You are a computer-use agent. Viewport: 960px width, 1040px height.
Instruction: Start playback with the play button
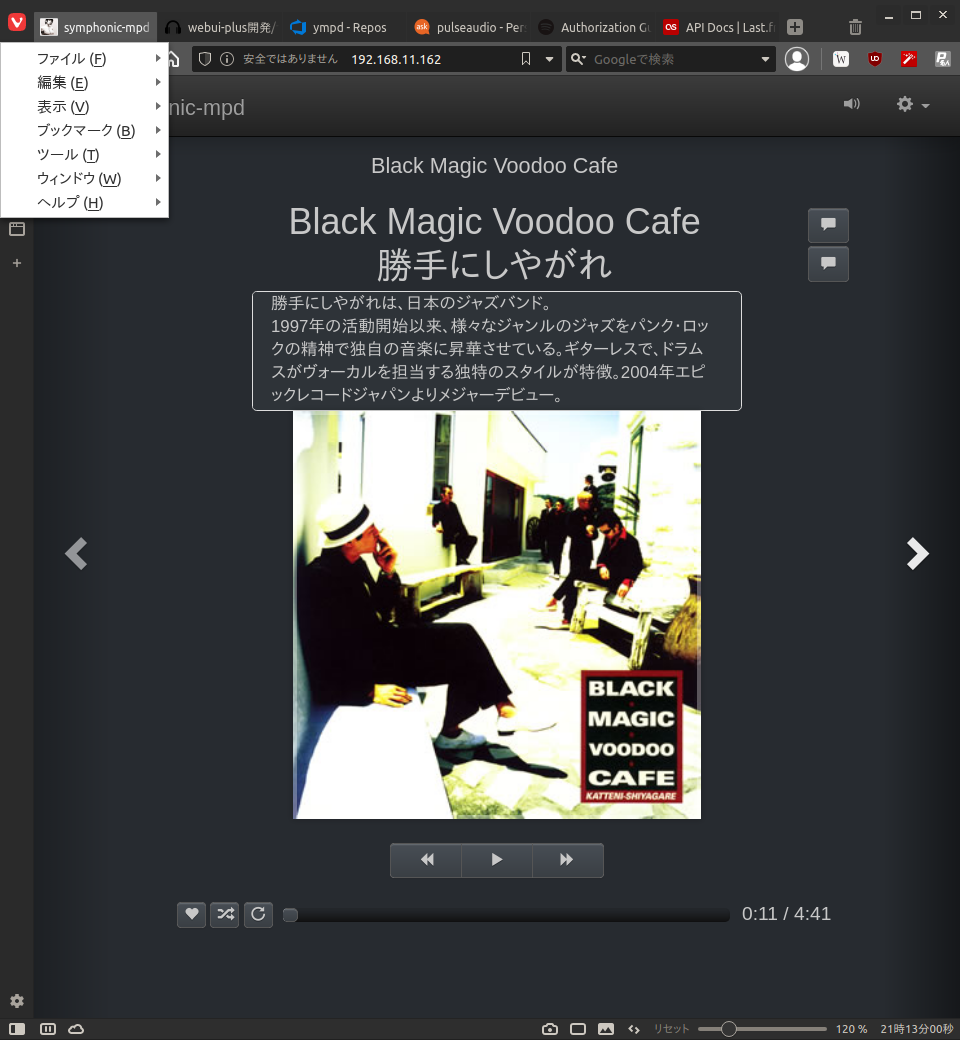497,860
